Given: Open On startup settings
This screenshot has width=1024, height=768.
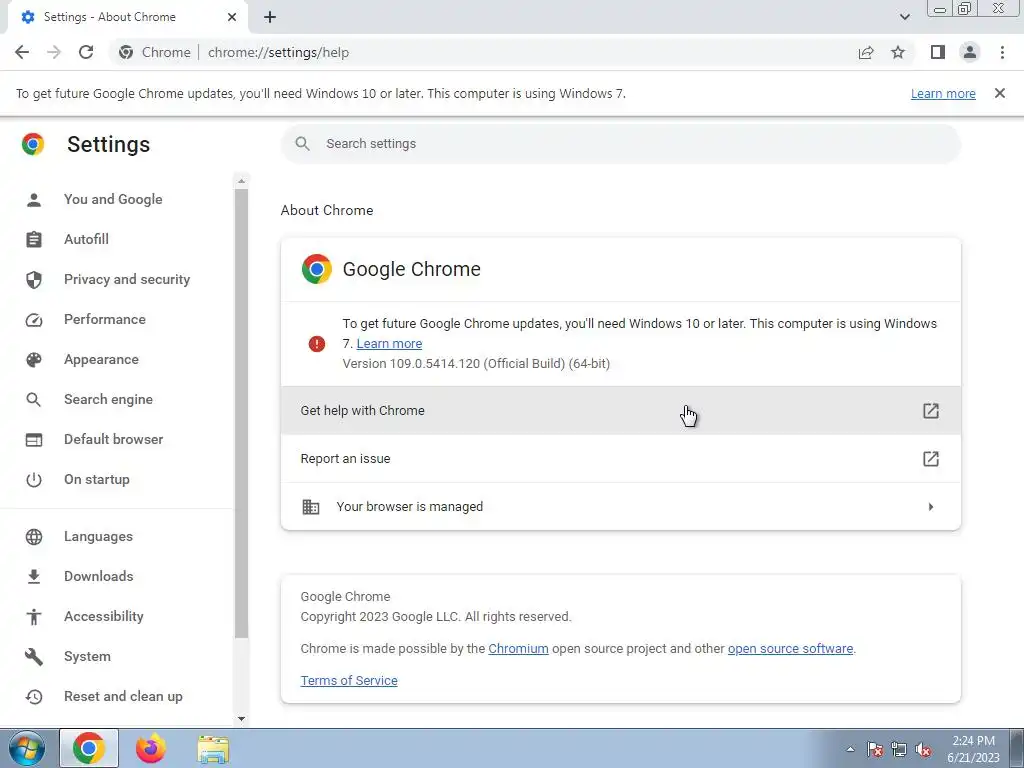Looking at the screenshot, I should [x=97, y=479].
